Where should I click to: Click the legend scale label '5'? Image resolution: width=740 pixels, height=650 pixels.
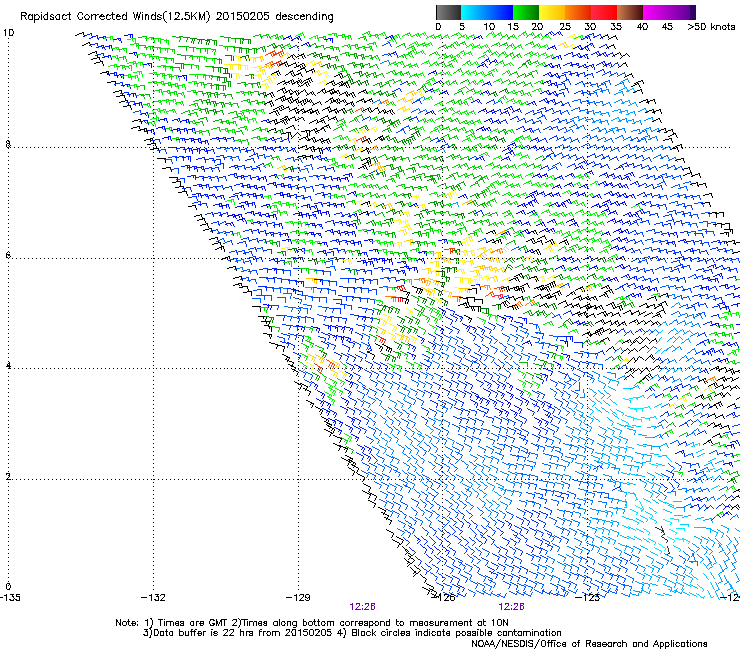pos(462,27)
